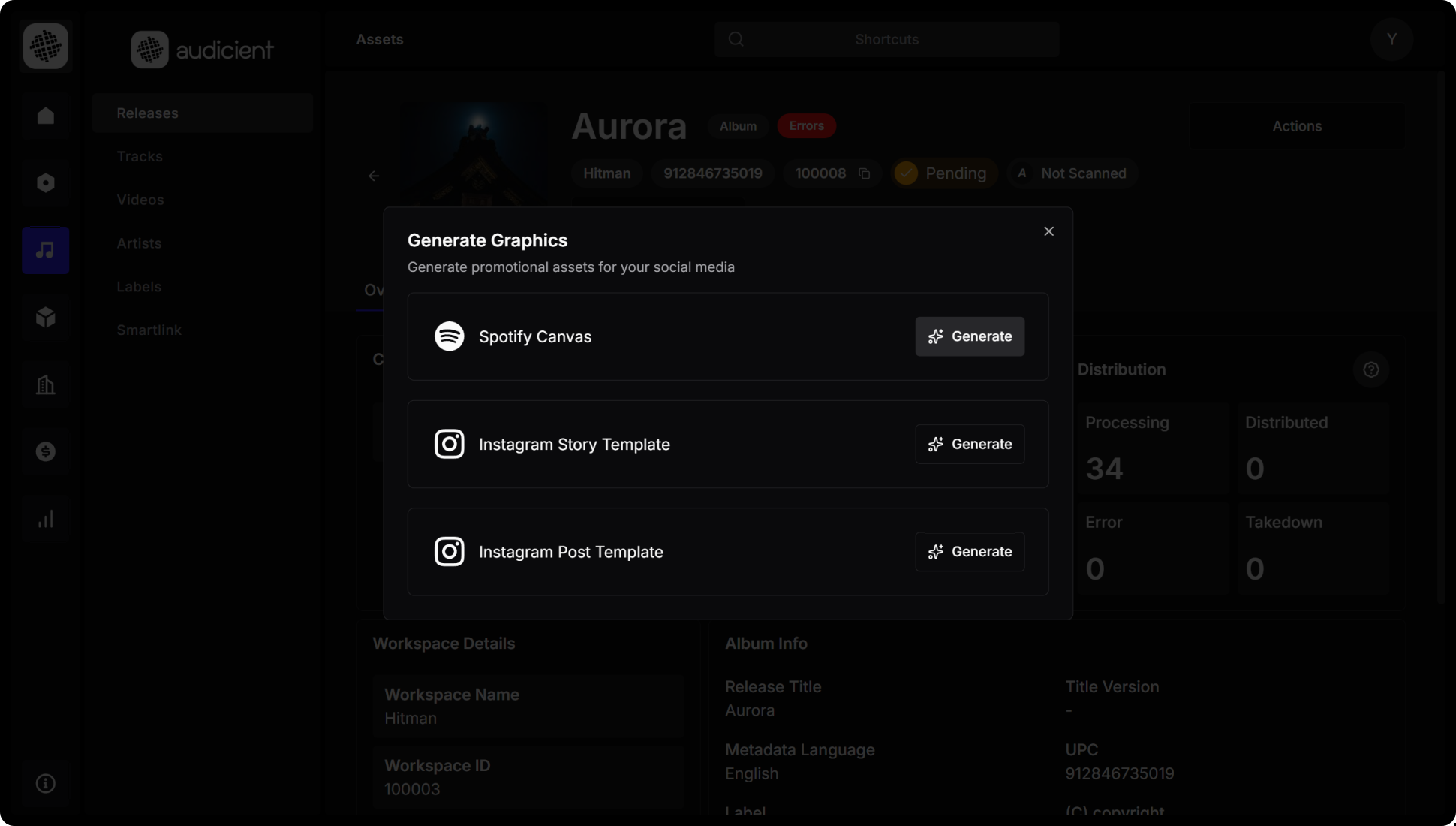
Task: Click the highlighted music note sidebar icon
Action: (x=45, y=250)
